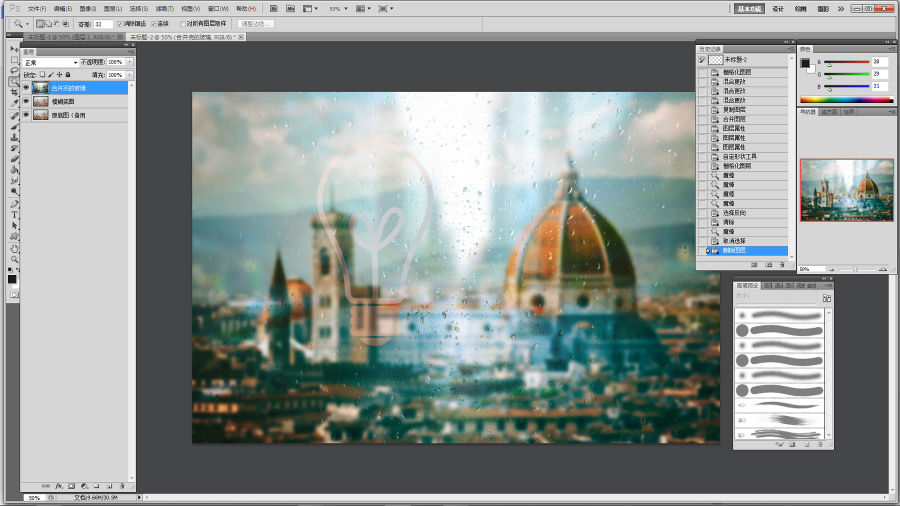Image resolution: width=900 pixels, height=506 pixels.
Task: Click the 基本功能 workspace button
Action: pos(749,8)
